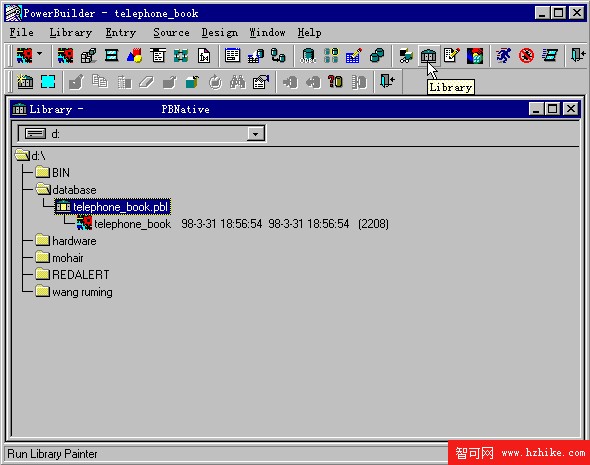Open the dropdown arrow beside the first PowerBar icon
The width and height of the screenshot is (590, 465).
click(x=40, y=55)
